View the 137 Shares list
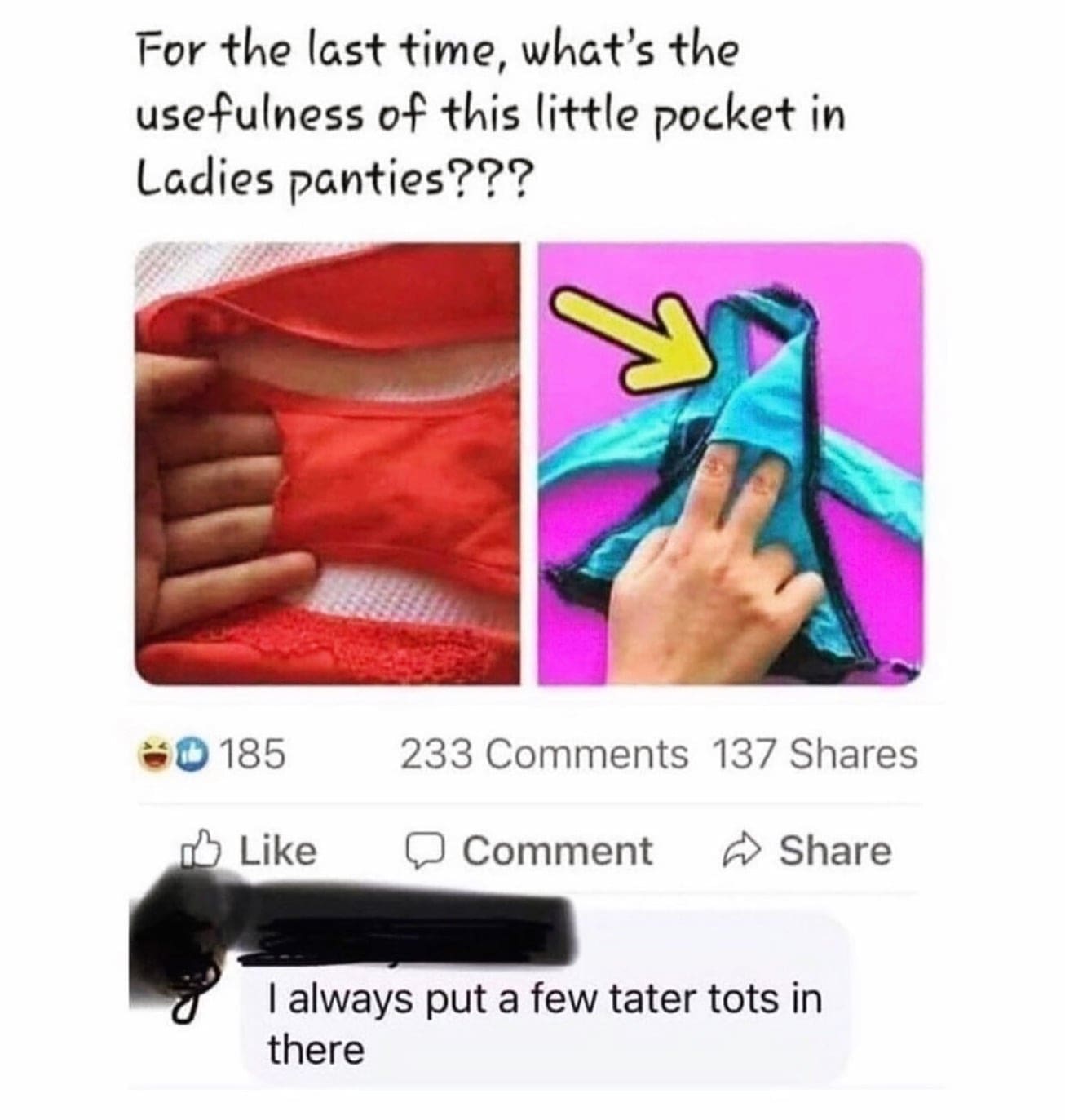 (x=815, y=753)
